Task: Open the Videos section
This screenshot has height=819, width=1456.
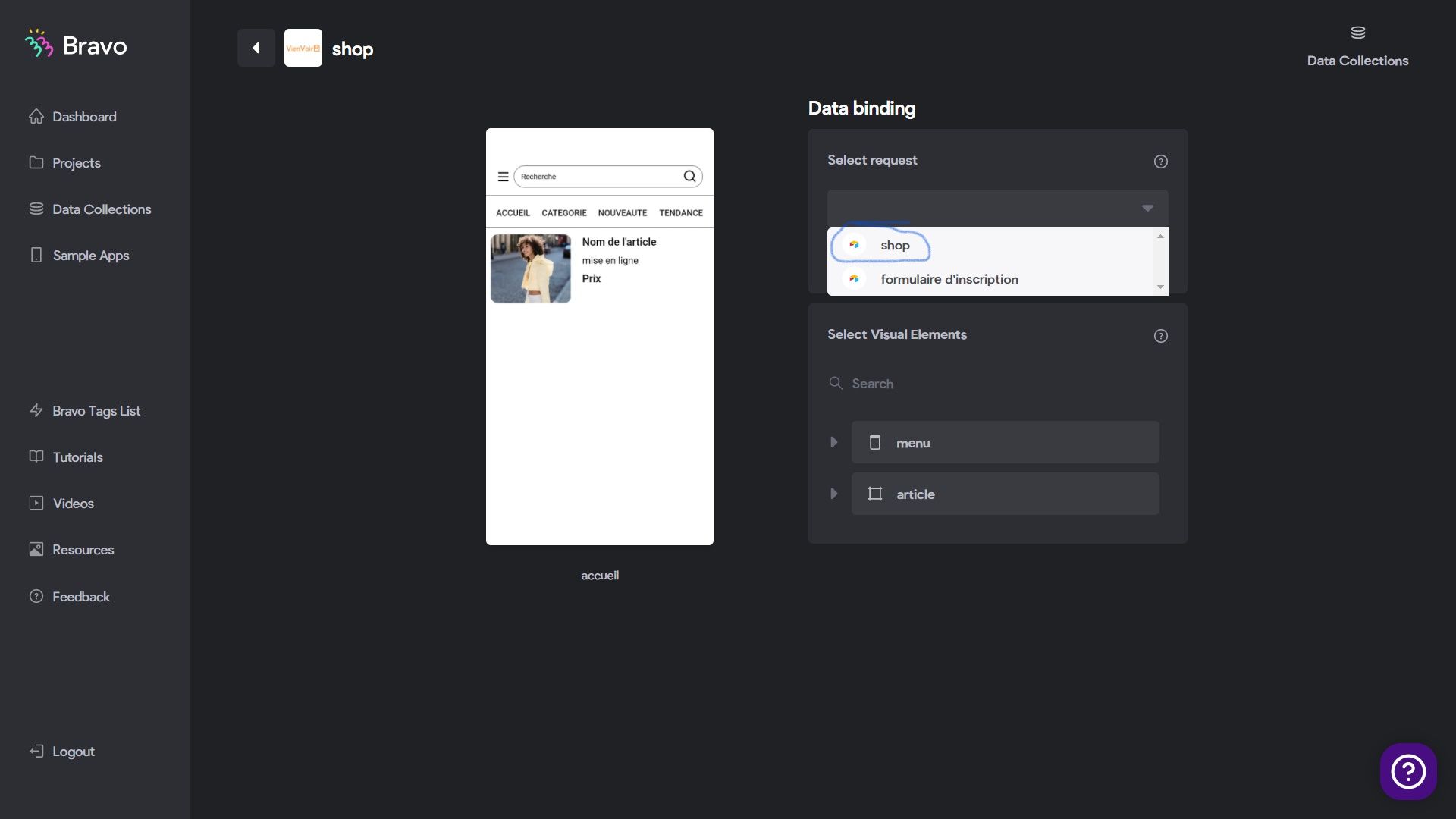Action: coord(61,504)
